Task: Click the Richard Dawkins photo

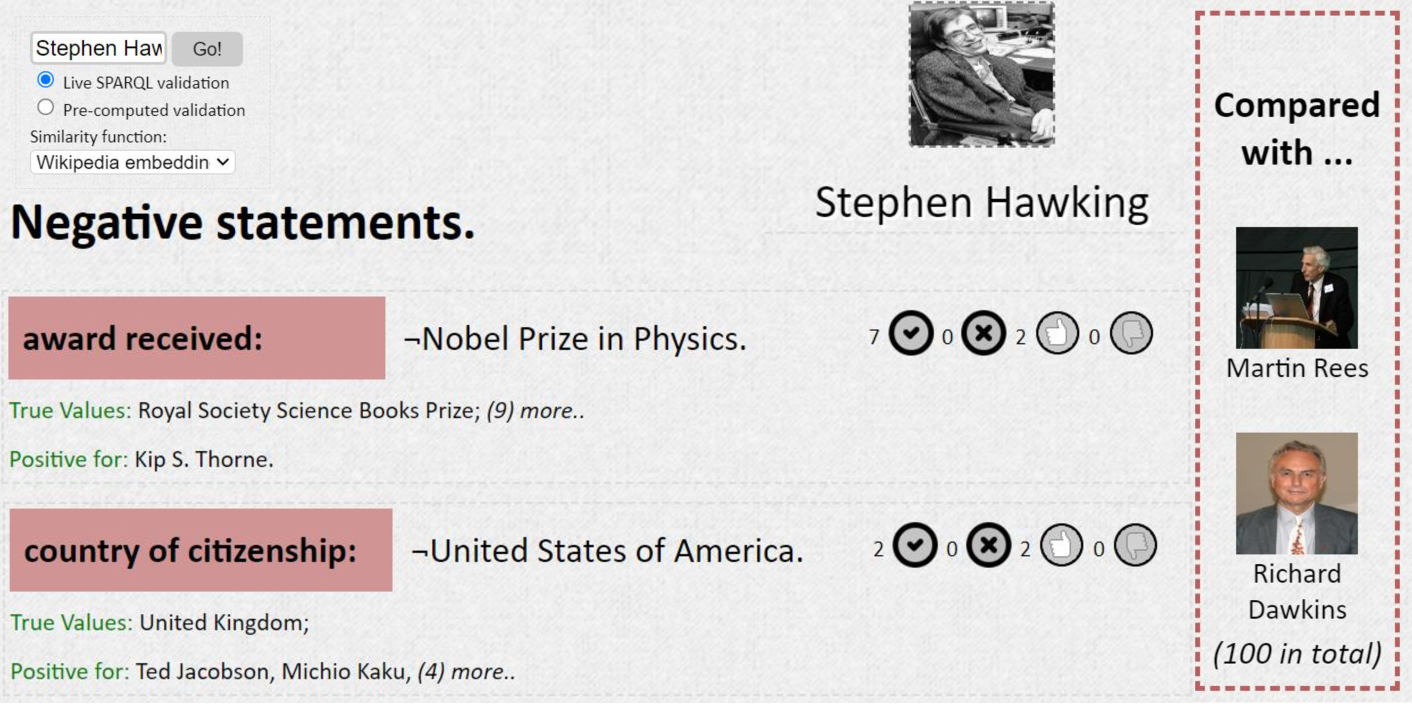Action: pyautogui.click(x=1296, y=493)
